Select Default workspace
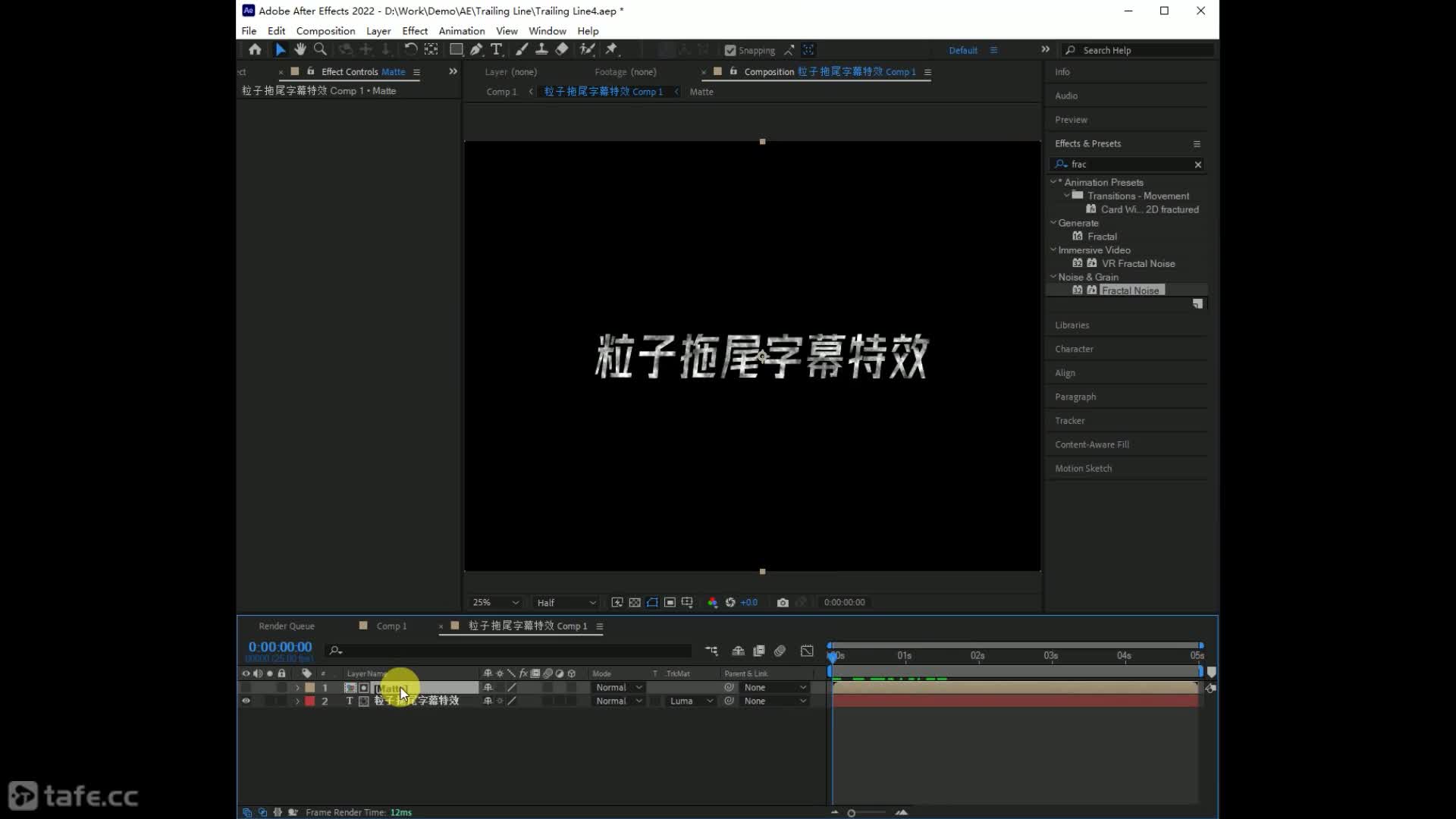Image resolution: width=1456 pixels, height=819 pixels. tap(963, 50)
